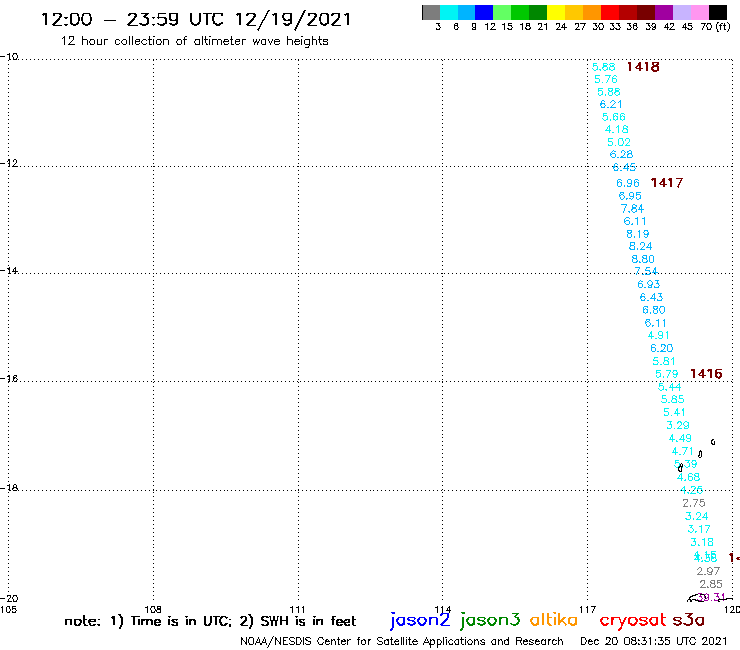Click the 'Dec 20 08:31:35 UTC 2021' timestamp
Viewport: 740px width, 650px height.
[x=654, y=641]
